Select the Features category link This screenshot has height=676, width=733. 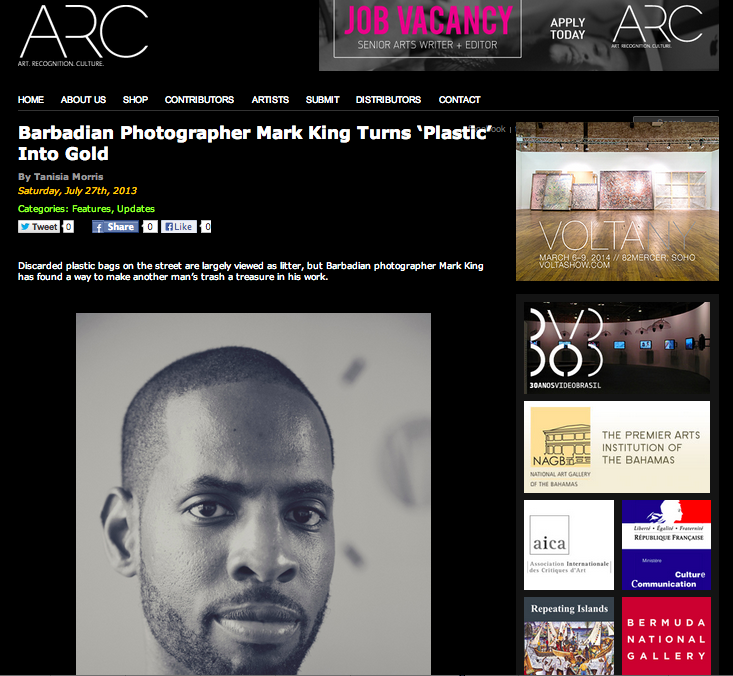click(x=91, y=209)
